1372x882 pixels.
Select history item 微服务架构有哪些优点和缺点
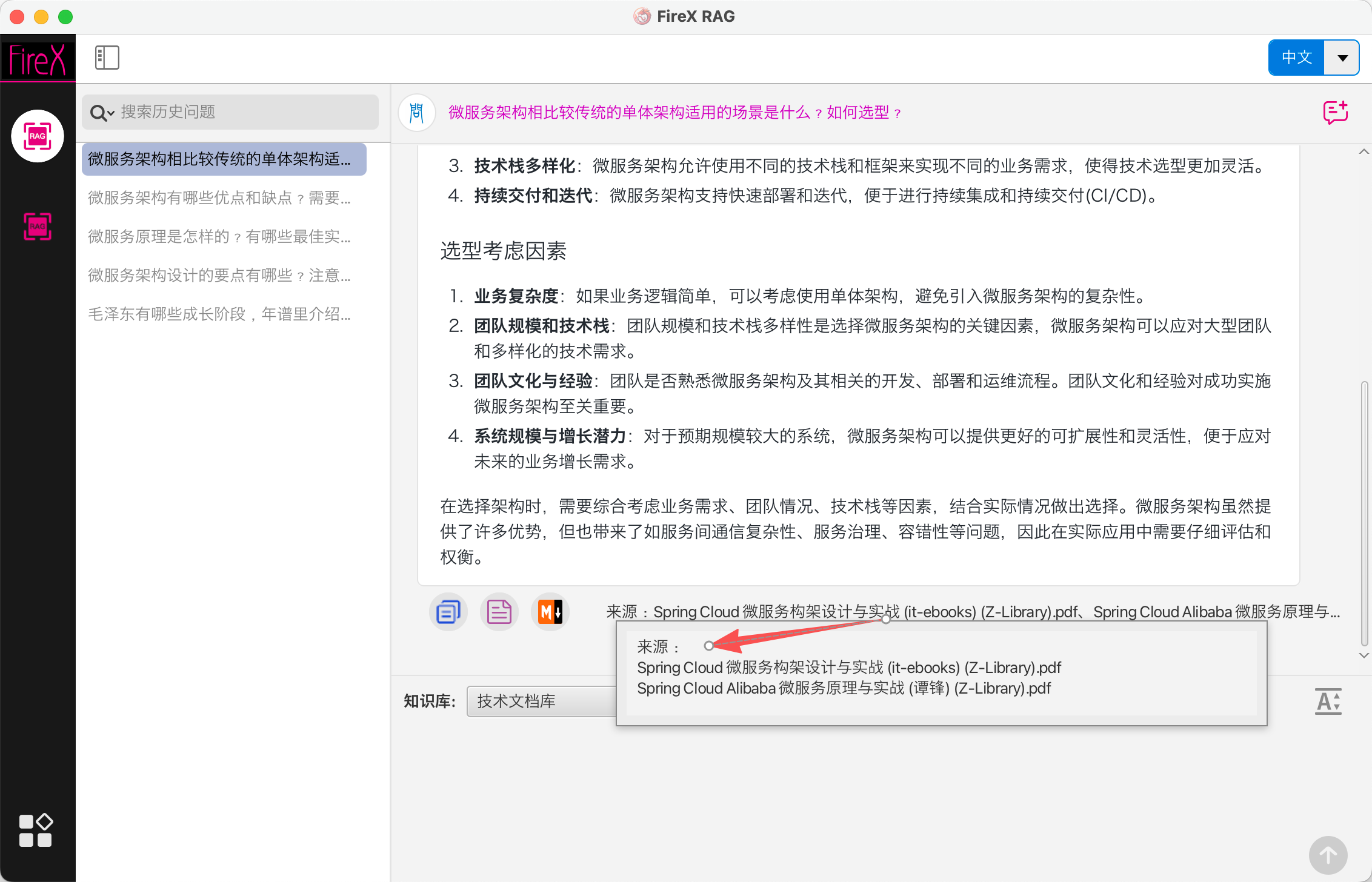(219, 198)
